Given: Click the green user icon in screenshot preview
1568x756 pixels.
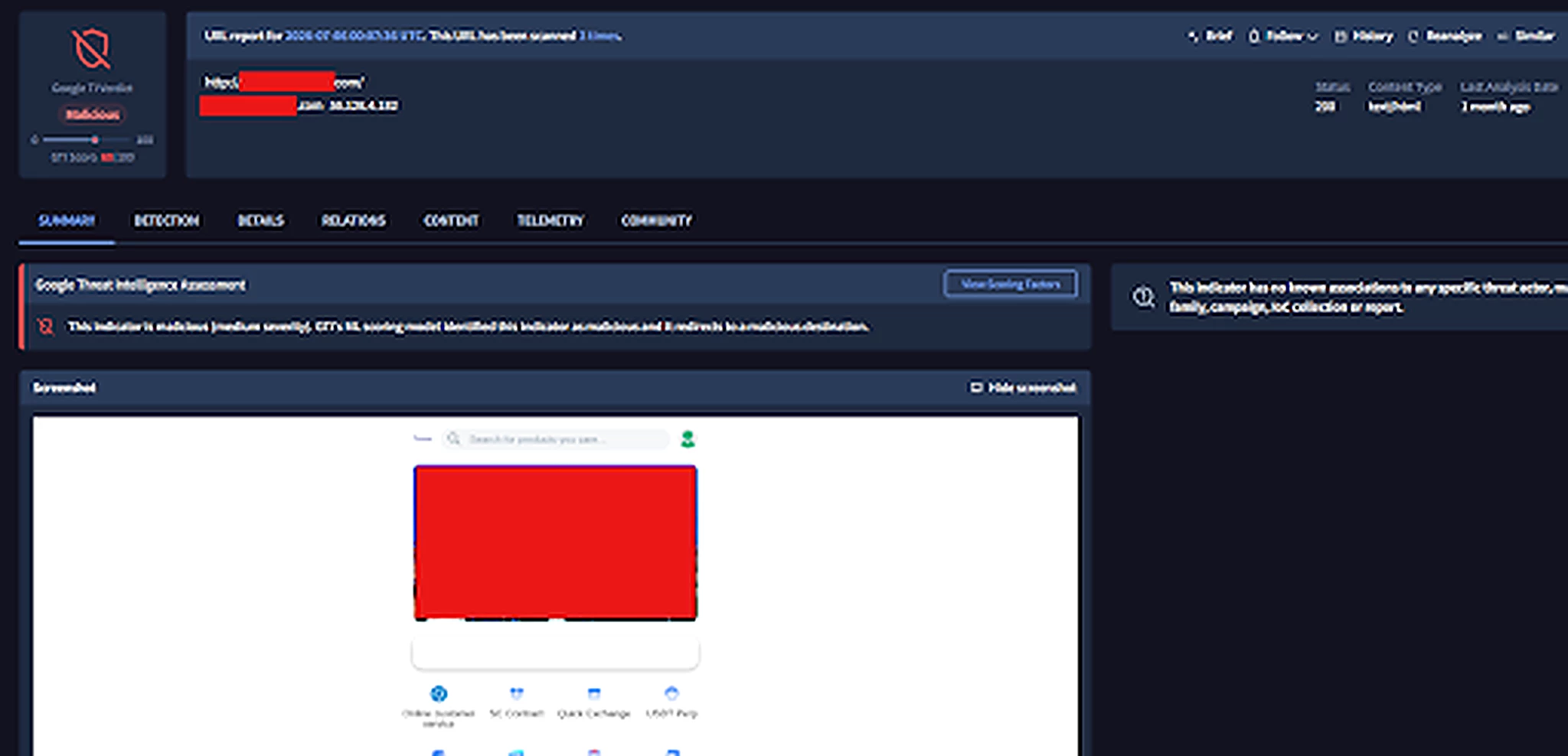Looking at the screenshot, I should (x=688, y=439).
